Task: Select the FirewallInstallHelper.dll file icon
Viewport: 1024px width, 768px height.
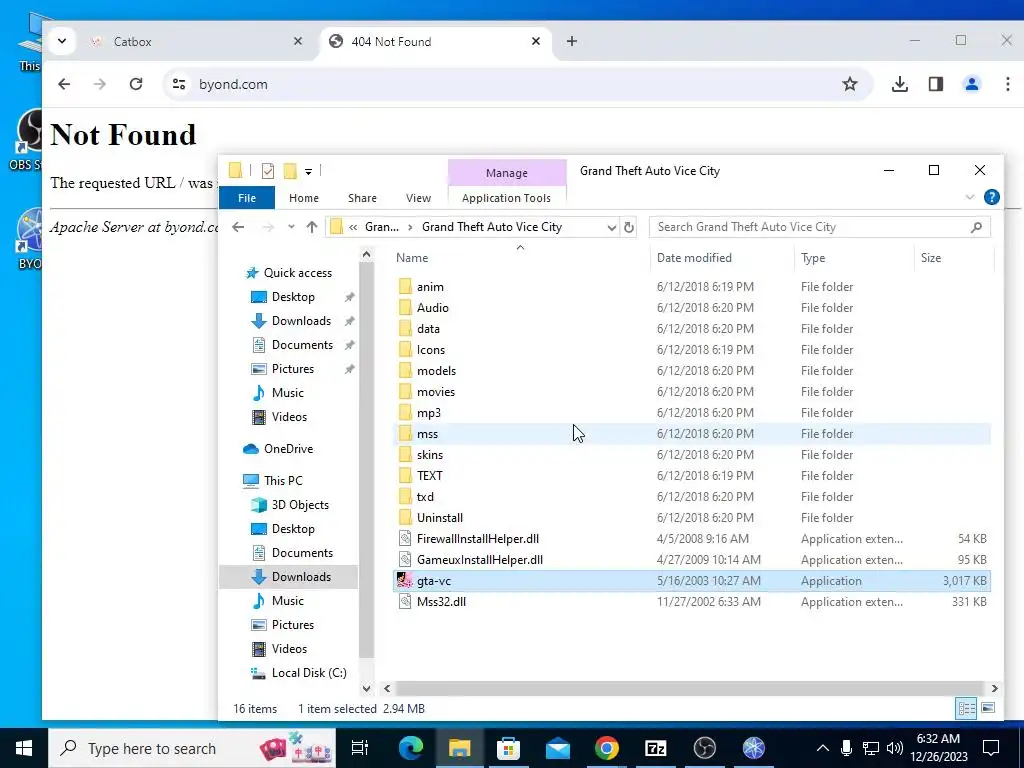Action: click(405, 539)
